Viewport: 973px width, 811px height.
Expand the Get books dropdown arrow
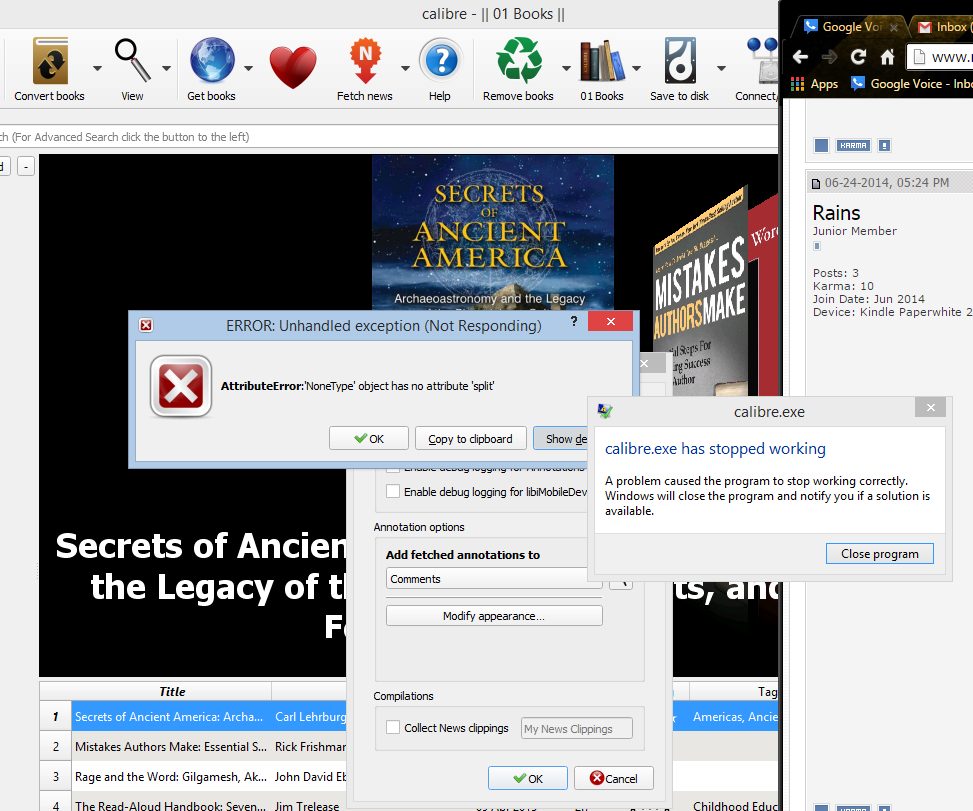pyautogui.click(x=248, y=68)
